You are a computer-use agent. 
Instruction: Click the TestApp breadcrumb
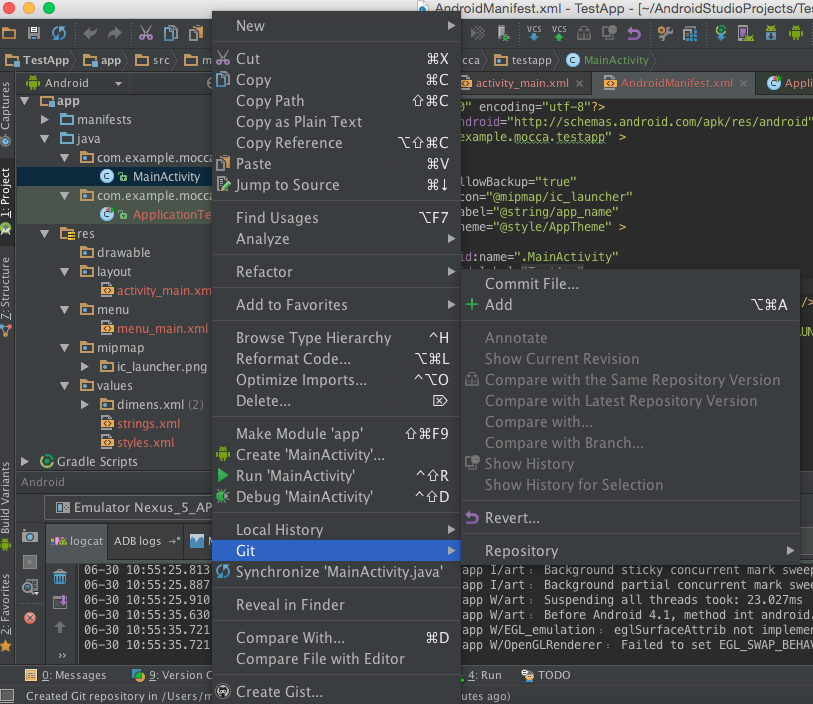[37, 60]
